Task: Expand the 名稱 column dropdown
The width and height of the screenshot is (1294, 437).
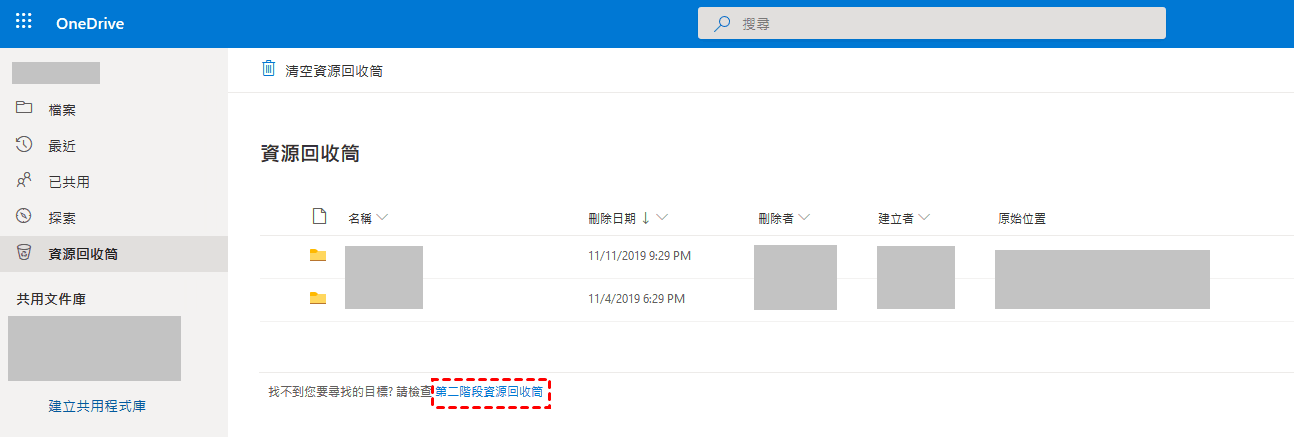Action: (x=382, y=218)
